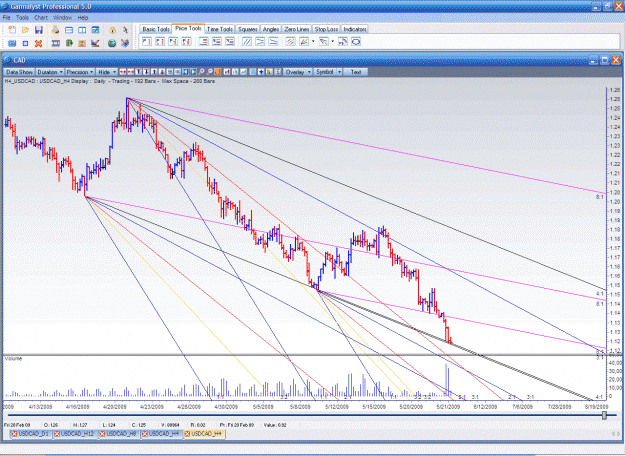
Task: Click the 5/12/2009 date label on time axis
Action: coord(337,407)
